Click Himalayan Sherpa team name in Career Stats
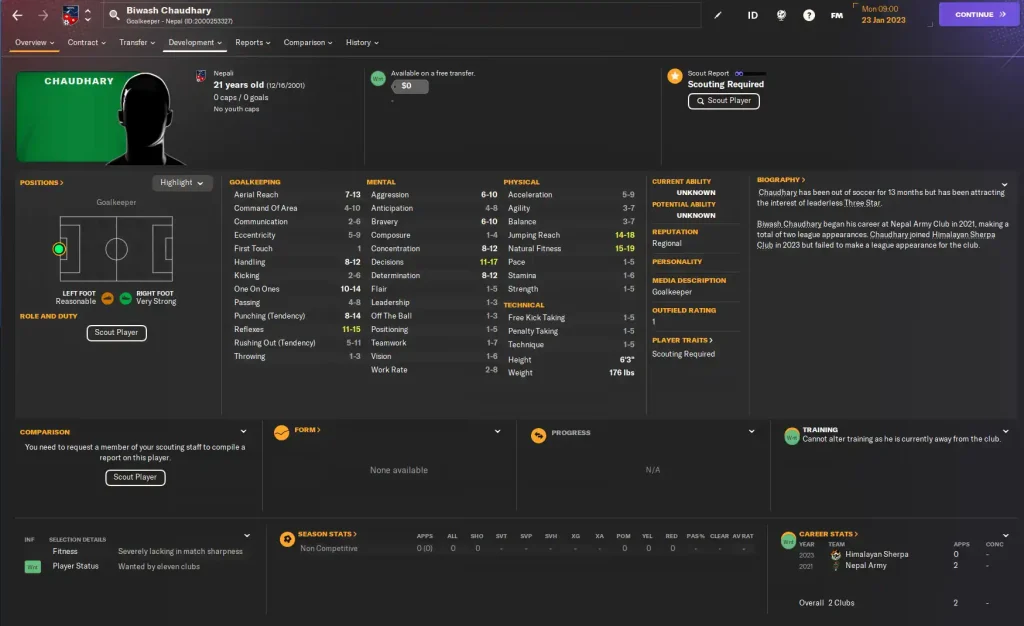 click(876, 554)
